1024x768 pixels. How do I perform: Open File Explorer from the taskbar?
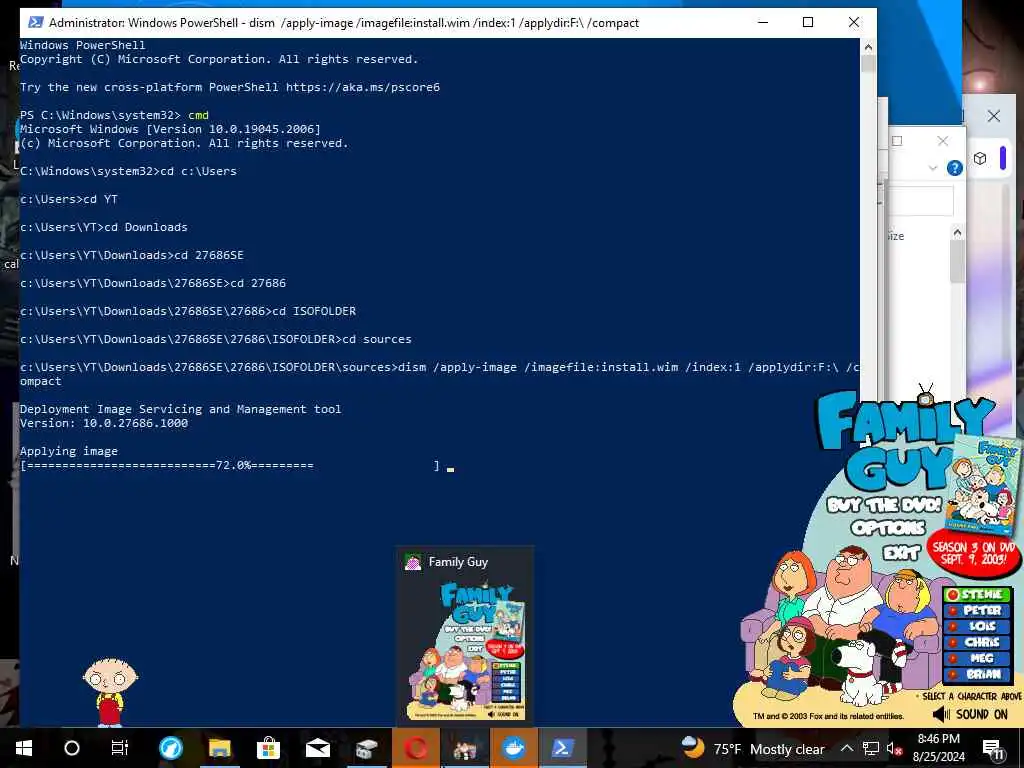pyautogui.click(x=219, y=748)
